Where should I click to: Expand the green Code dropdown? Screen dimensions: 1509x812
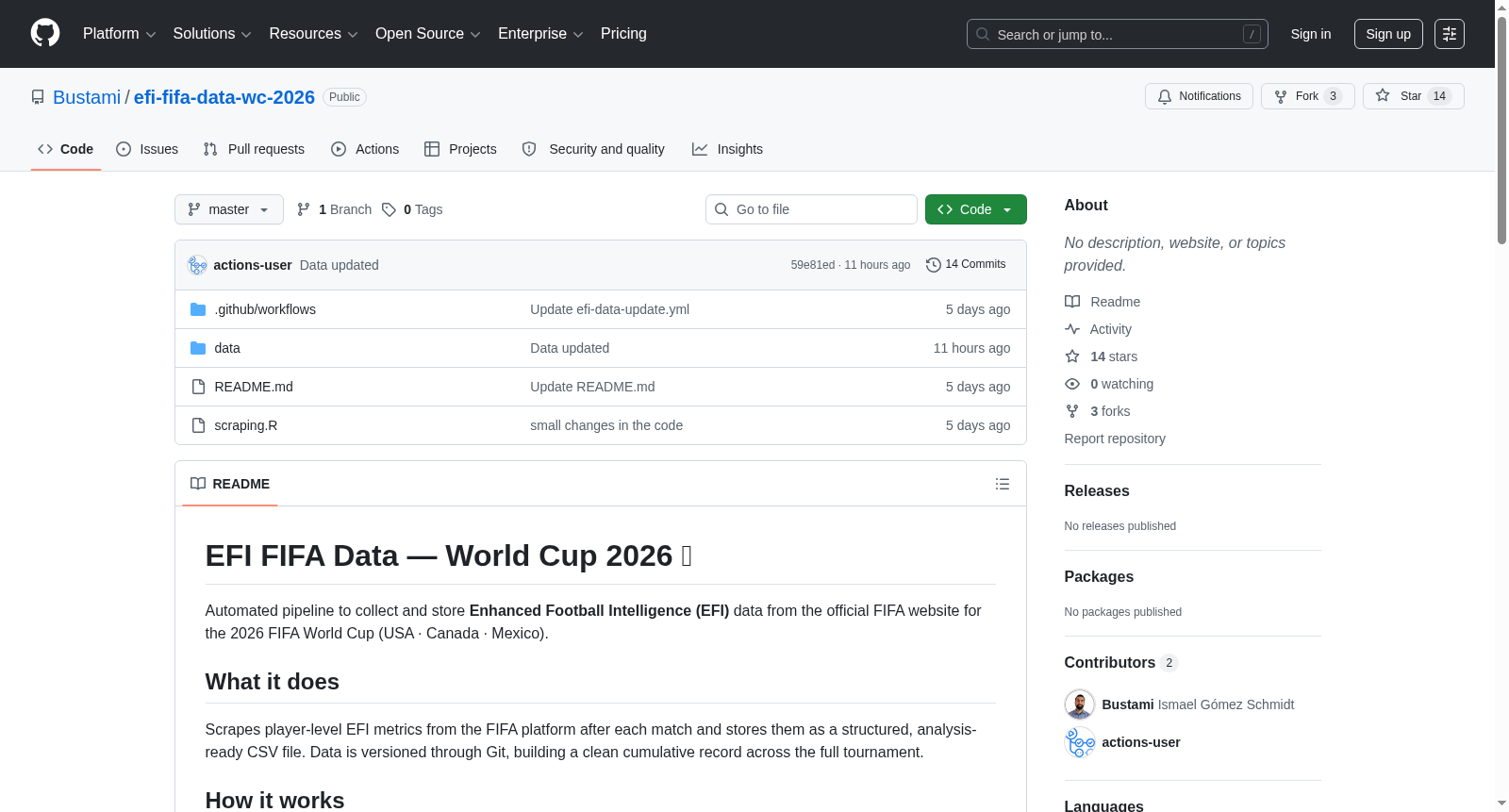pos(975,209)
